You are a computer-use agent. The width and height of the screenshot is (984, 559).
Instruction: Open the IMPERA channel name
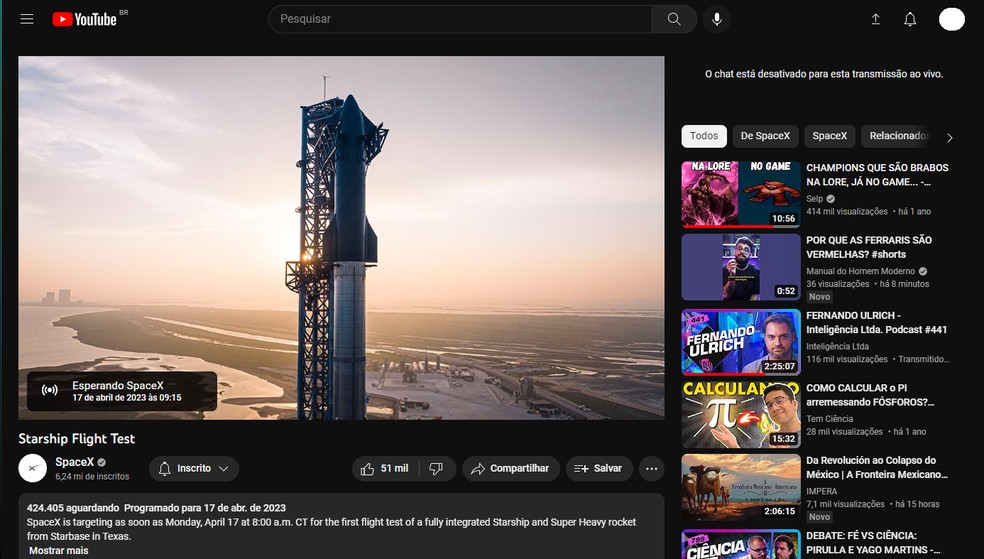click(x=821, y=491)
